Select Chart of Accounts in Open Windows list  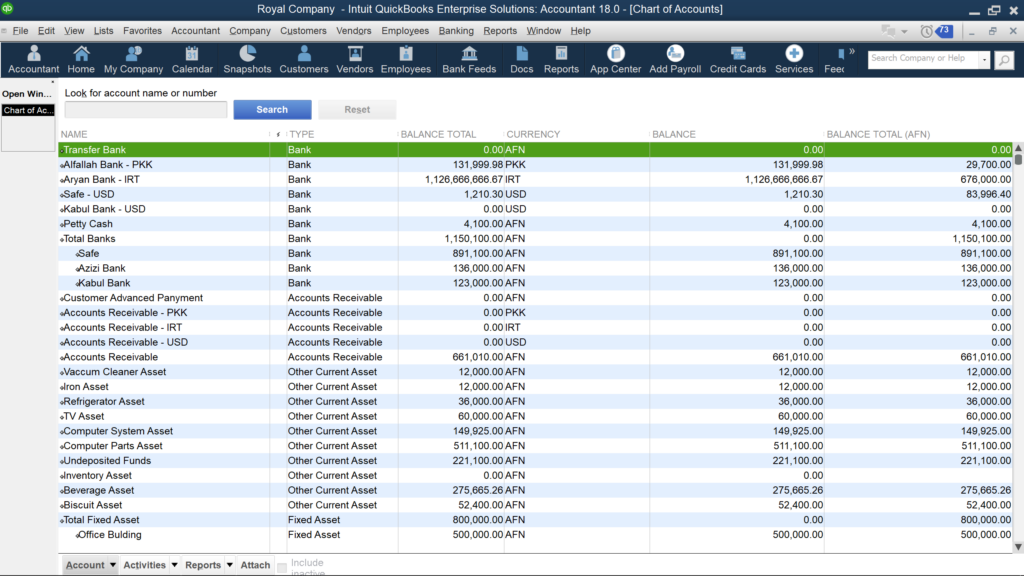click(28, 110)
